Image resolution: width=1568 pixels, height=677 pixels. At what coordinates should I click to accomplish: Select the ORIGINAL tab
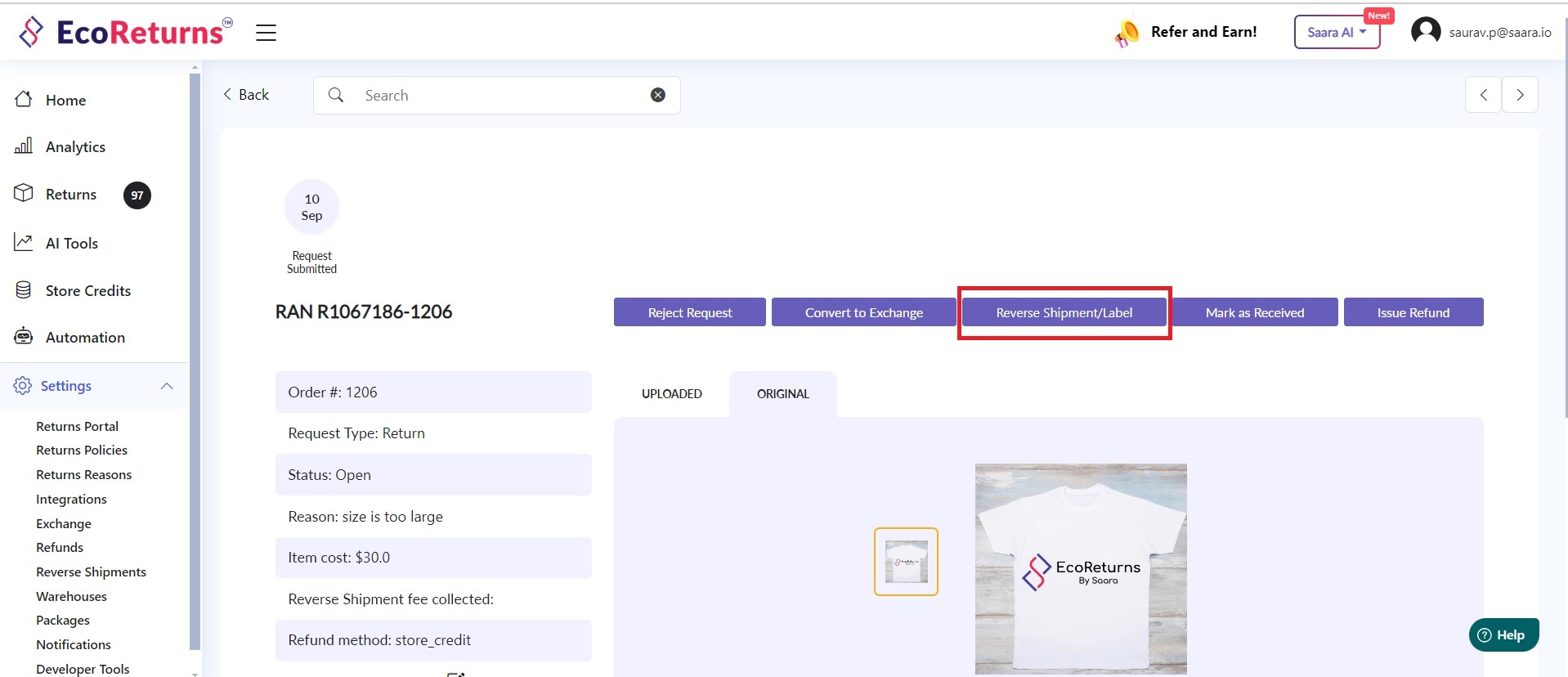(x=782, y=394)
